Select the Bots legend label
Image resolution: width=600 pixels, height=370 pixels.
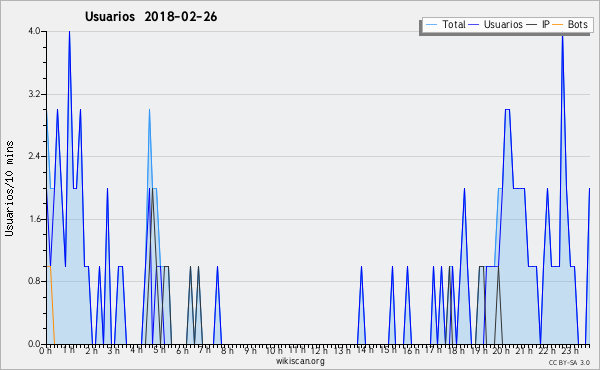(577, 24)
